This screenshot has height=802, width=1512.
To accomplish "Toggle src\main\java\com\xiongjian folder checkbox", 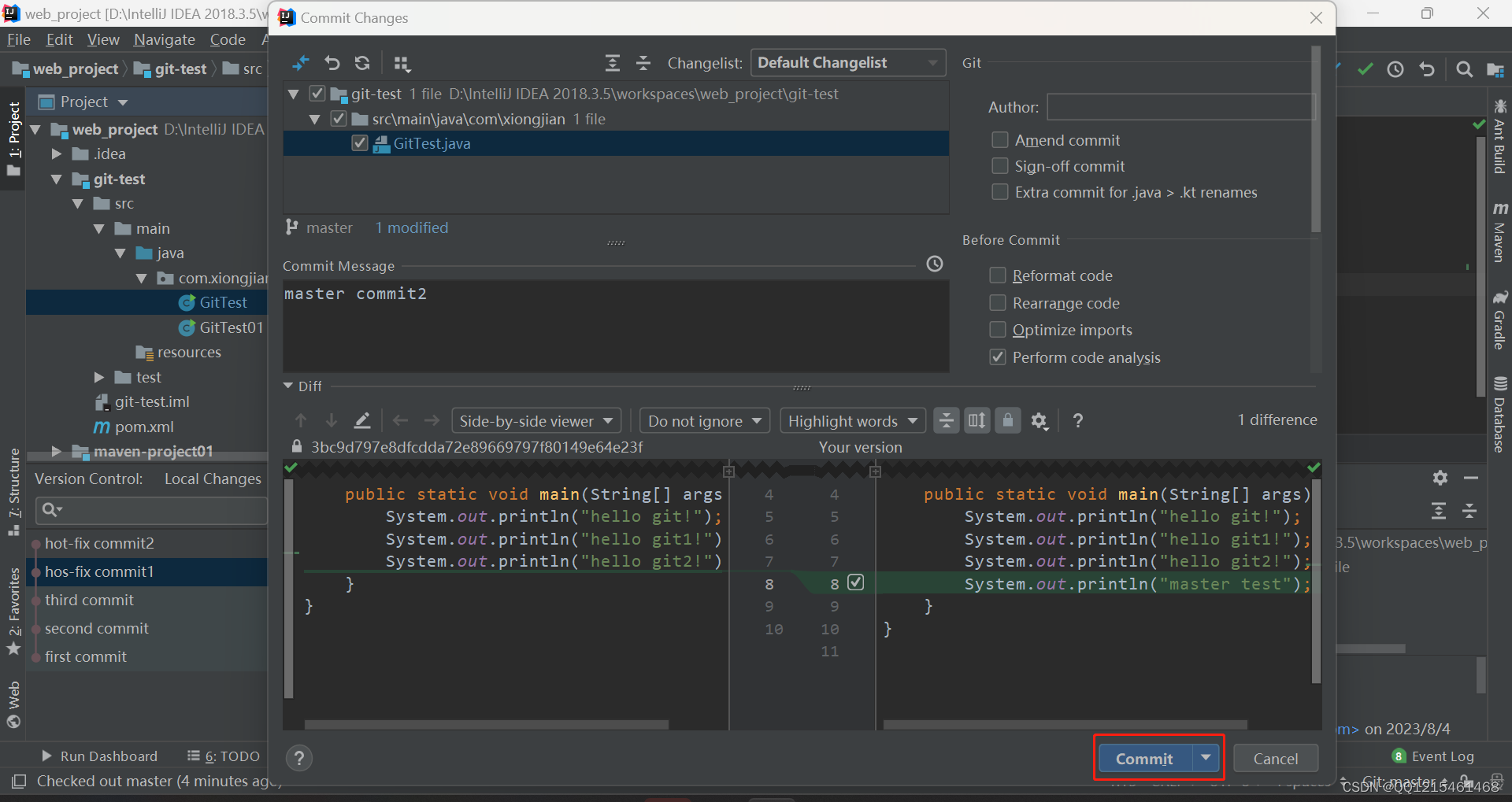I will pyautogui.click(x=339, y=119).
